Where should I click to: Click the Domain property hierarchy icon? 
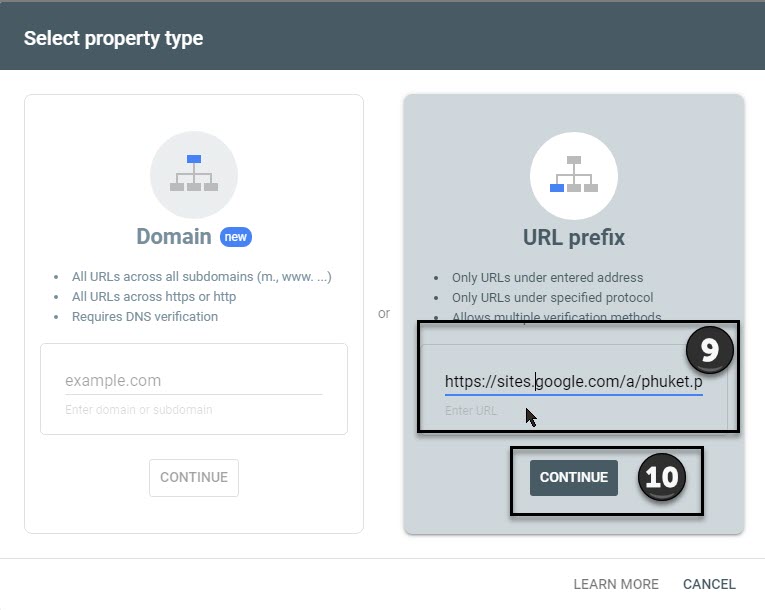point(194,174)
